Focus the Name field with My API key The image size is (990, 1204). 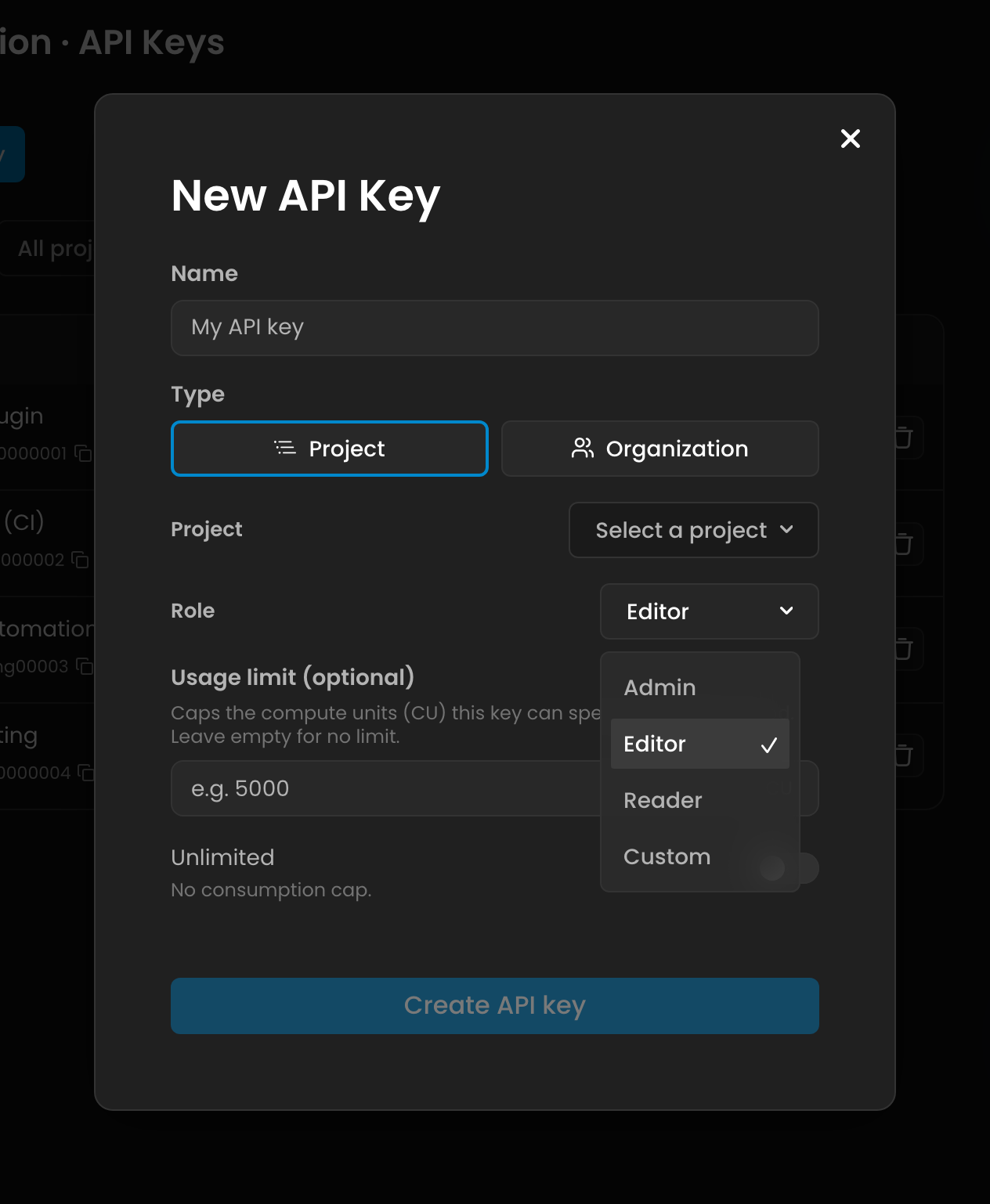(x=495, y=328)
